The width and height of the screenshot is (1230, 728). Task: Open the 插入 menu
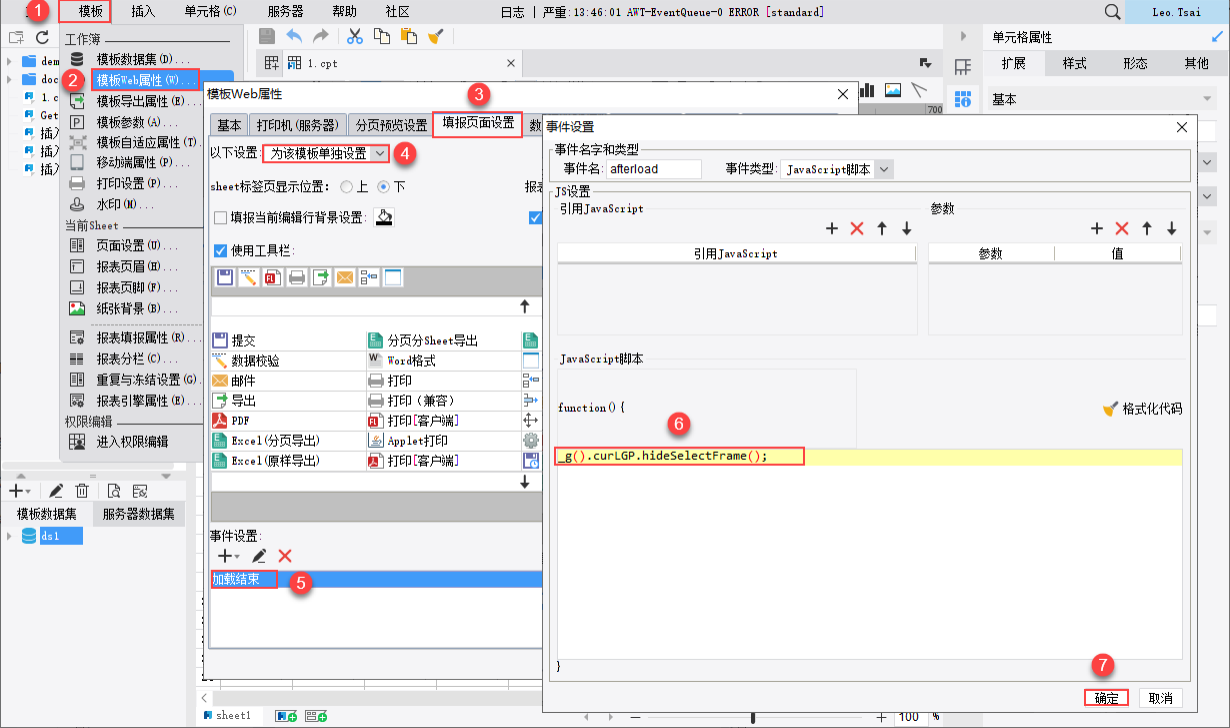(143, 12)
